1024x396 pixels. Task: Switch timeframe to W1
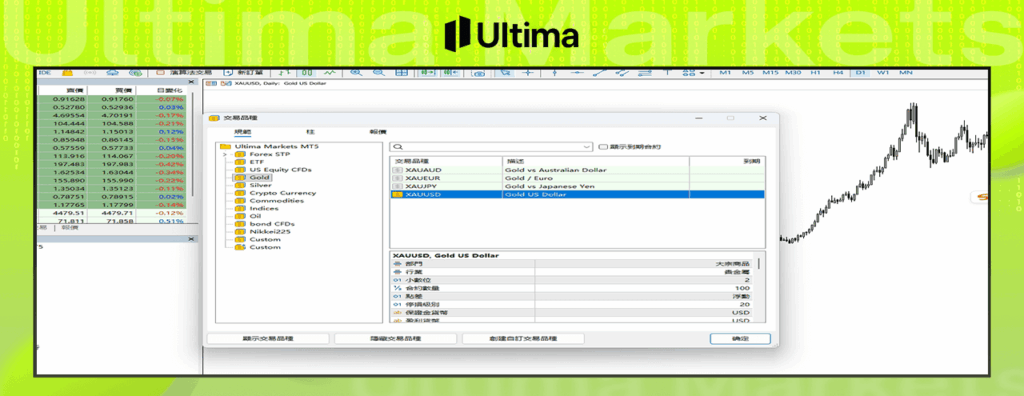[883, 73]
